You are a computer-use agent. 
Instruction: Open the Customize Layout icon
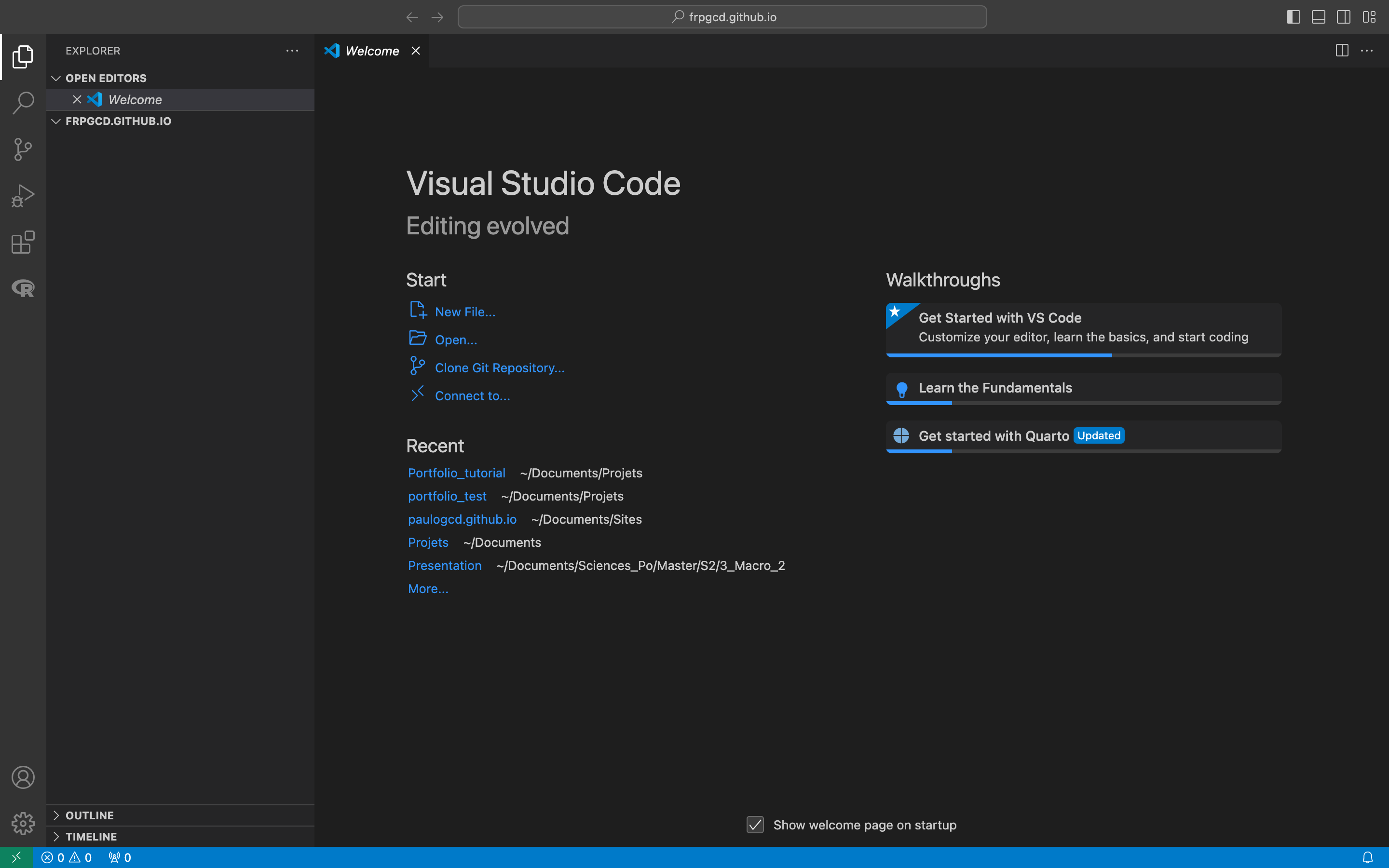(x=1369, y=17)
